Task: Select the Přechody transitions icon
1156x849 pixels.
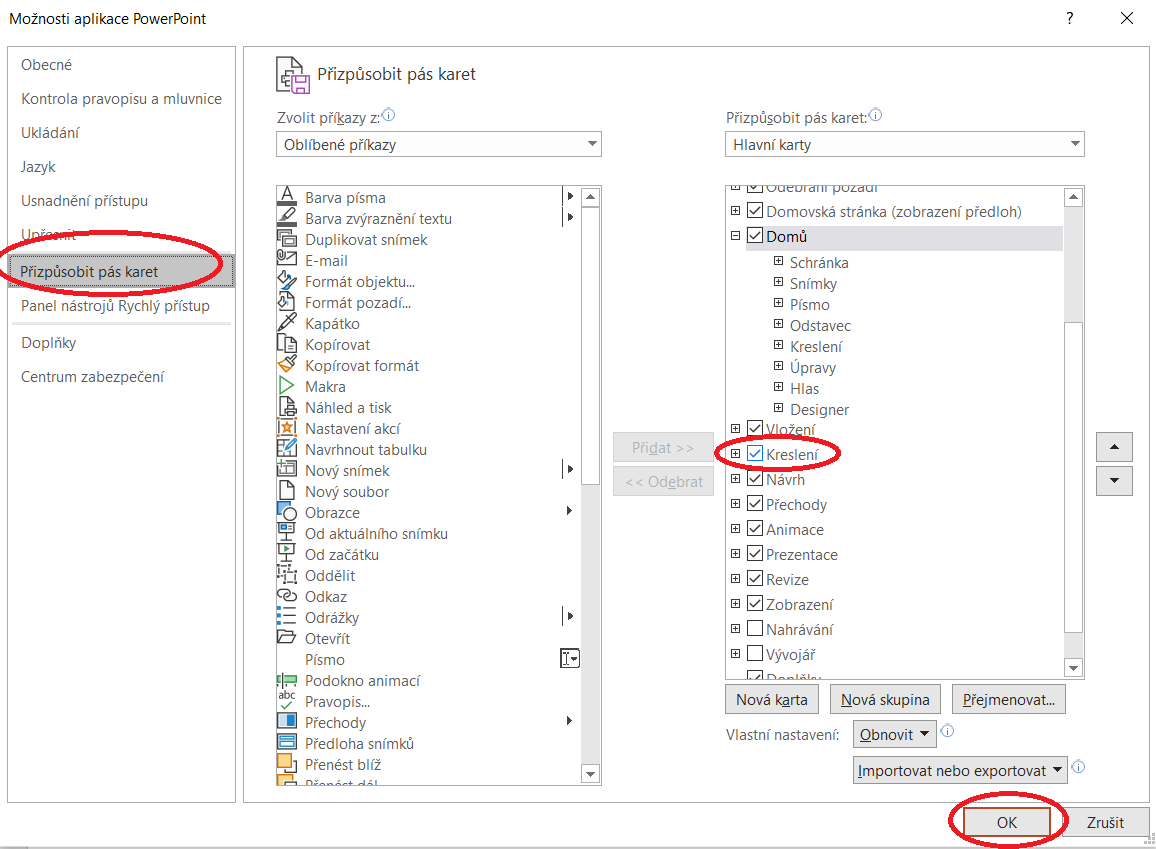Action: point(286,722)
